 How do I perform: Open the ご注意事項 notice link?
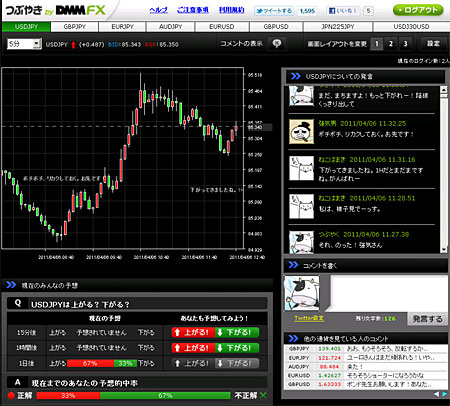click(x=193, y=10)
